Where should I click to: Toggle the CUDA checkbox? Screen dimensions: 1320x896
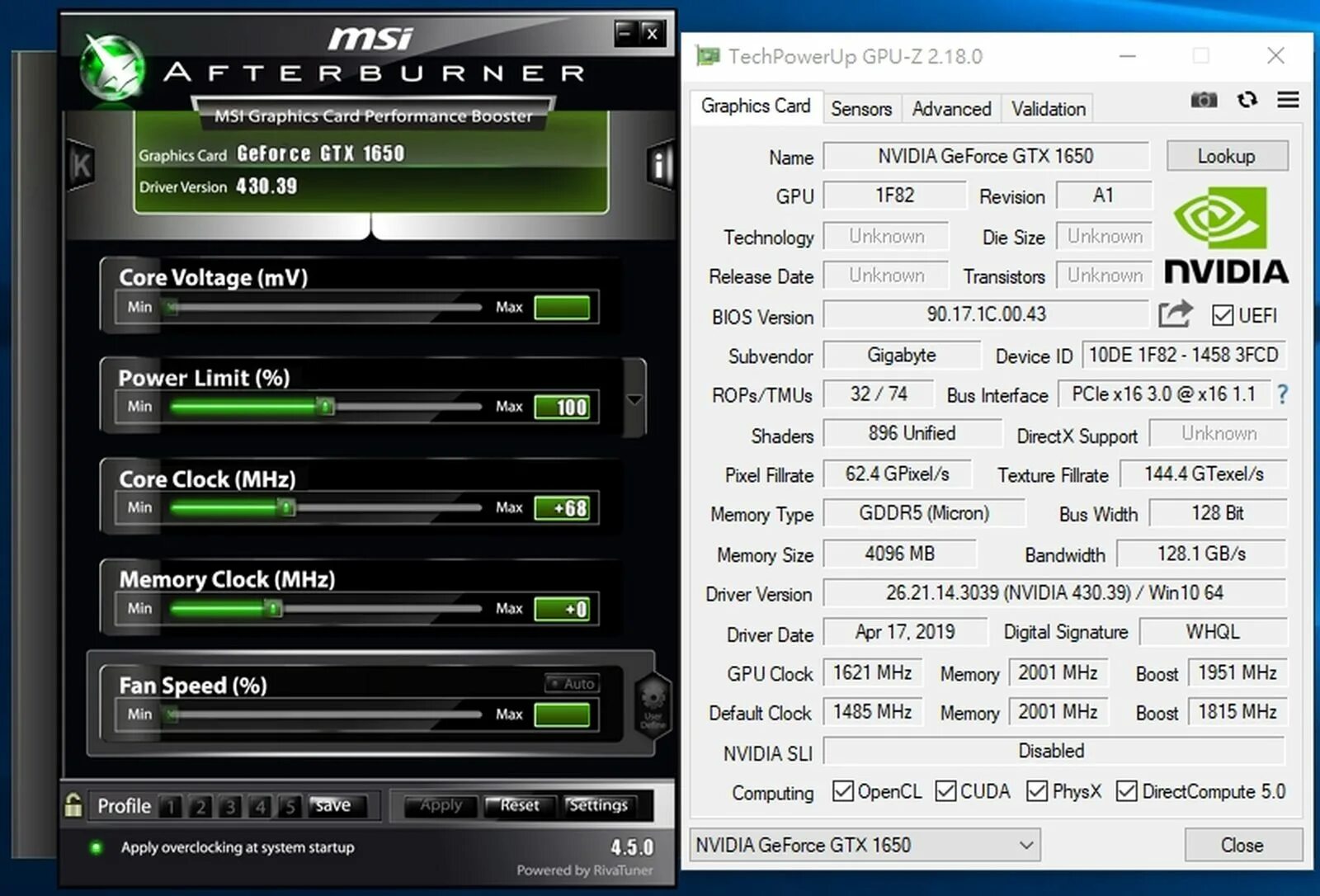tap(945, 790)
